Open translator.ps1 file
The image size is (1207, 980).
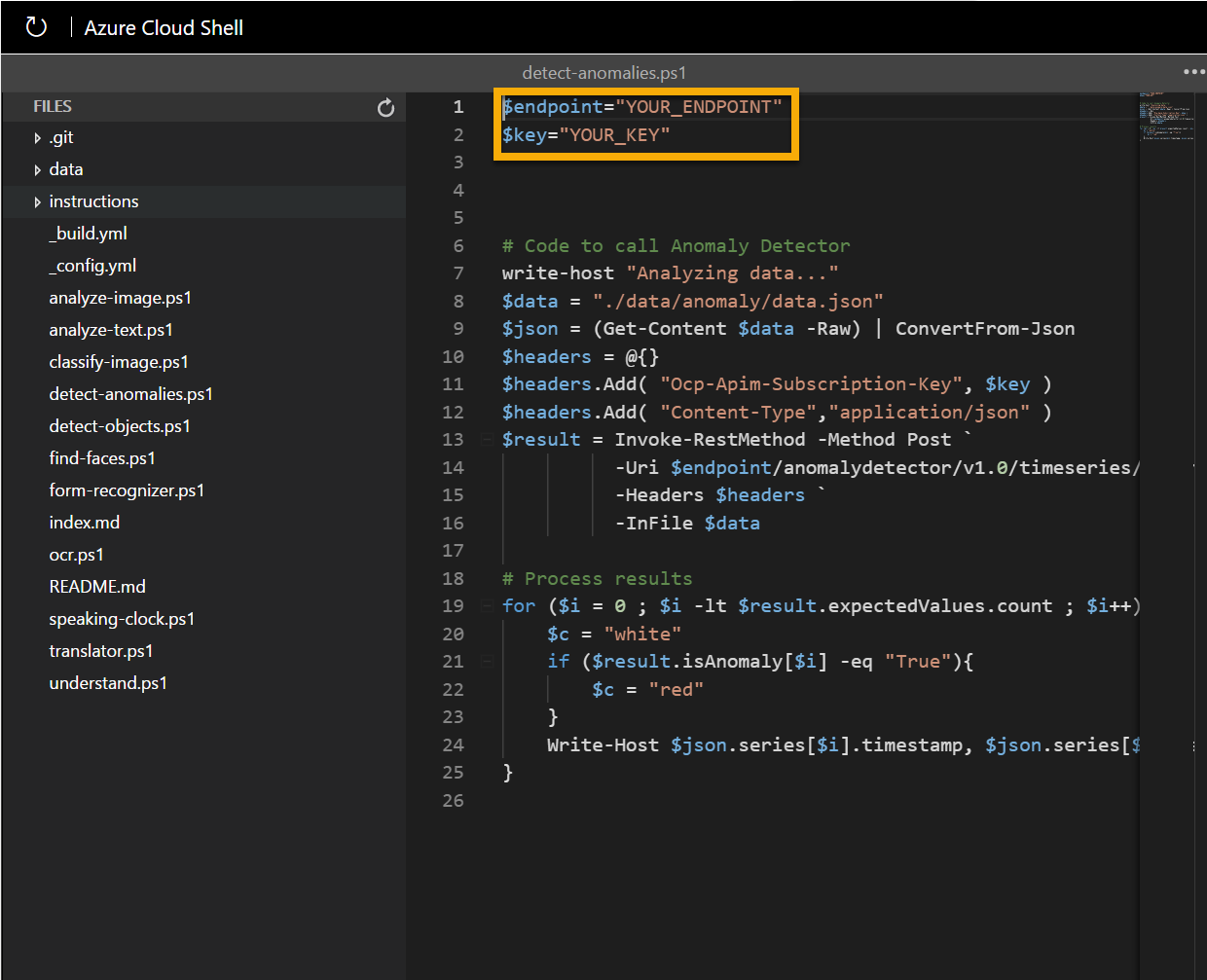[x=100, y=651]
